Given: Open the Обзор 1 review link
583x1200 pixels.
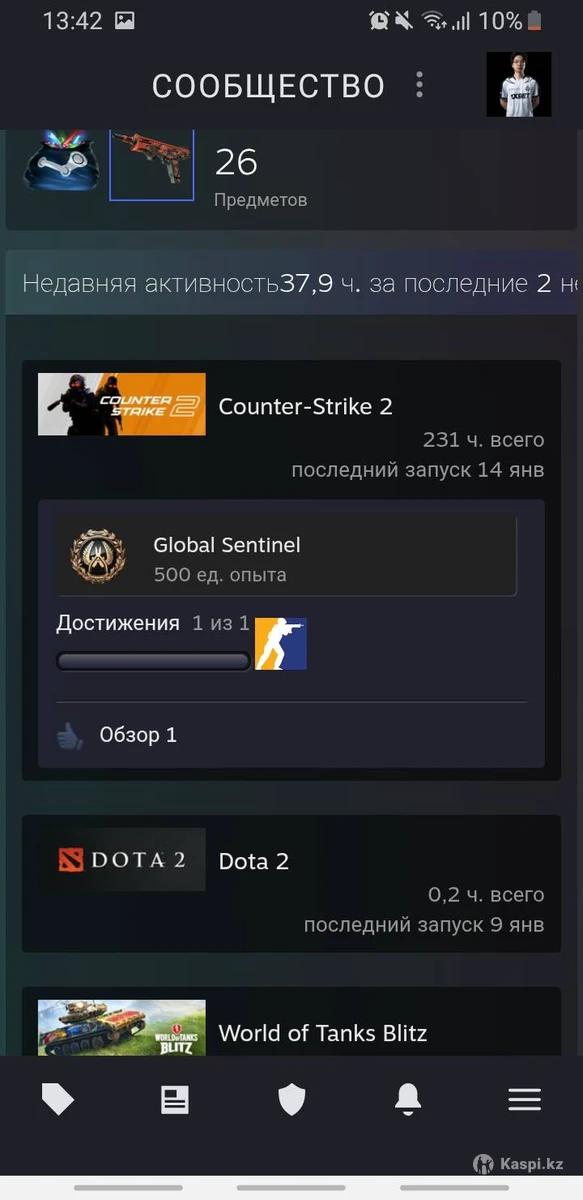Looking at the screenshot, I should pos(138,735).
